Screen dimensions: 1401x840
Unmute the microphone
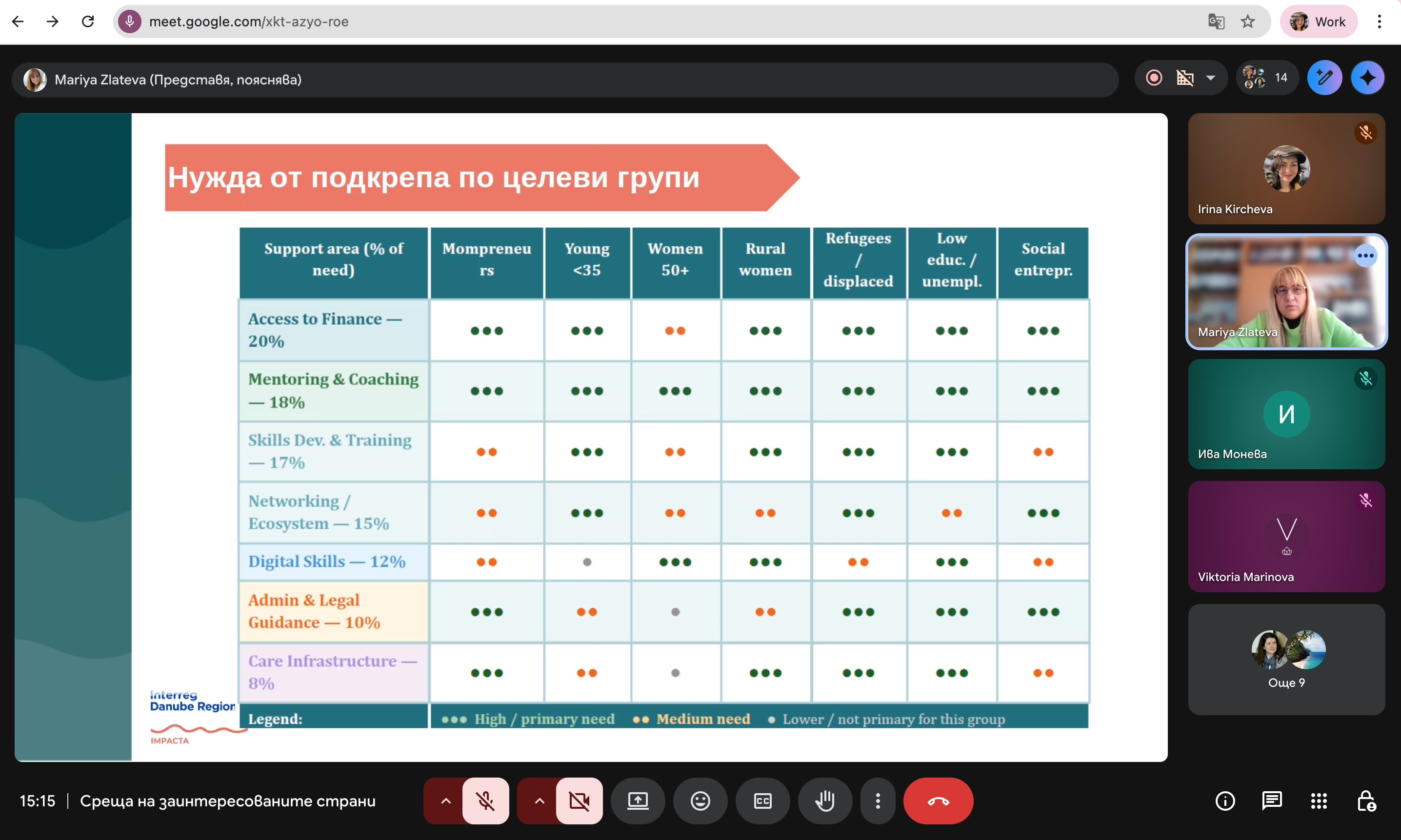pyautogui.click(x=485, y=800)
